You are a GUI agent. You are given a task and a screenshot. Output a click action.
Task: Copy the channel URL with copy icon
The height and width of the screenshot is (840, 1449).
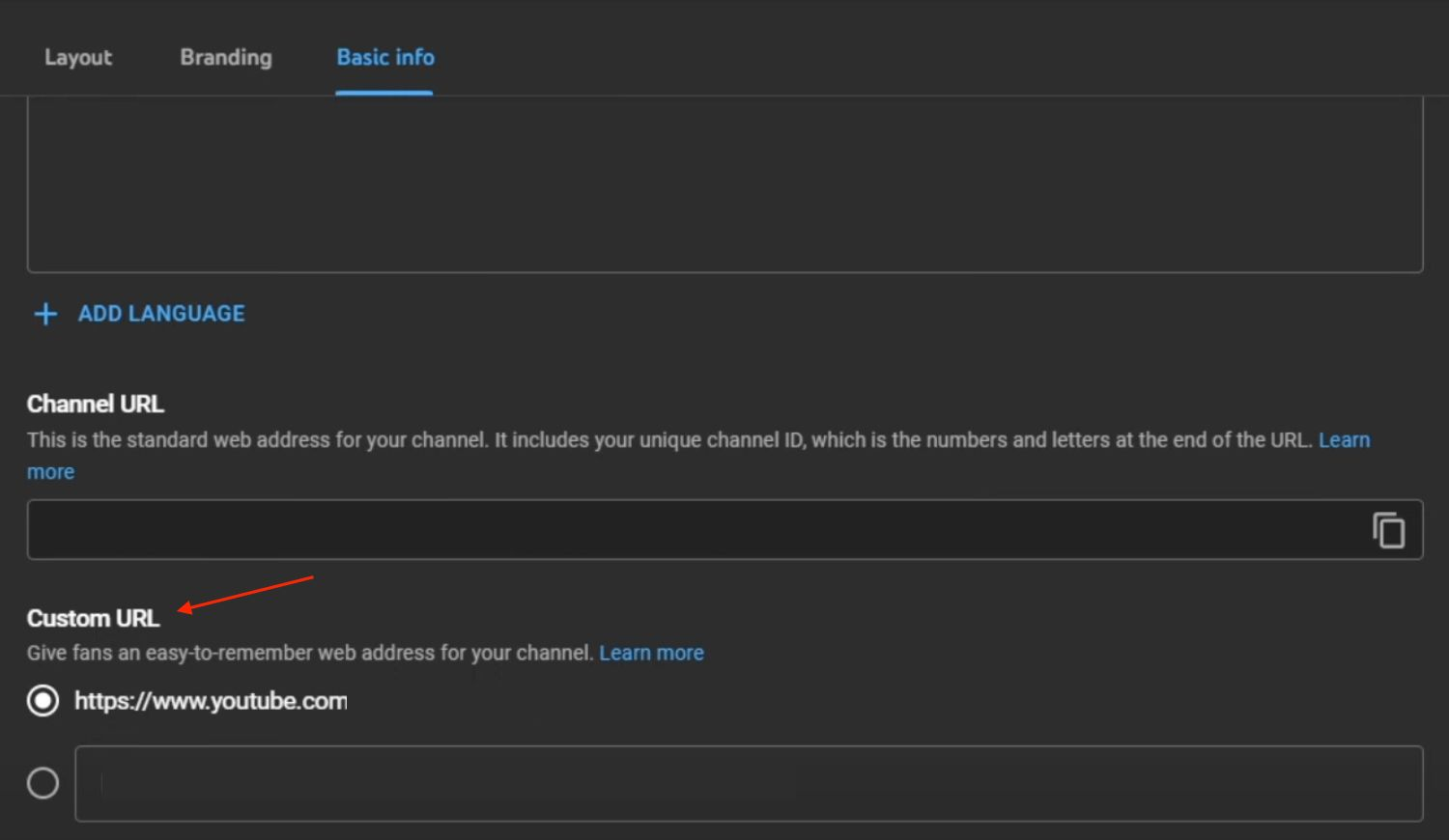1389,530
